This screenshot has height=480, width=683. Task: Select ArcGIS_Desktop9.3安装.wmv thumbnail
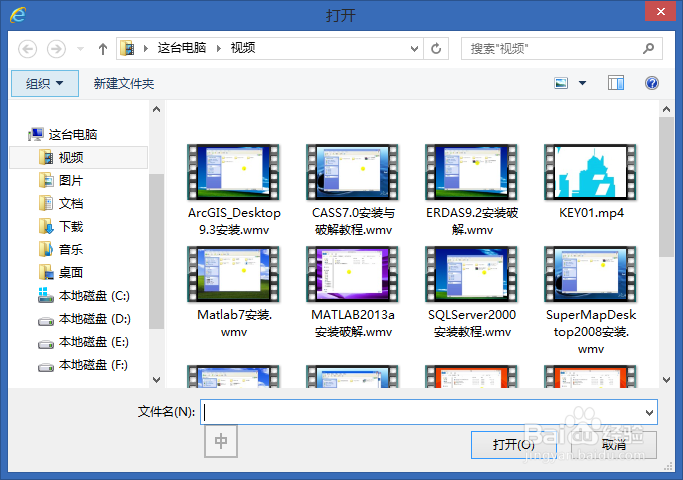pos(233,172)
